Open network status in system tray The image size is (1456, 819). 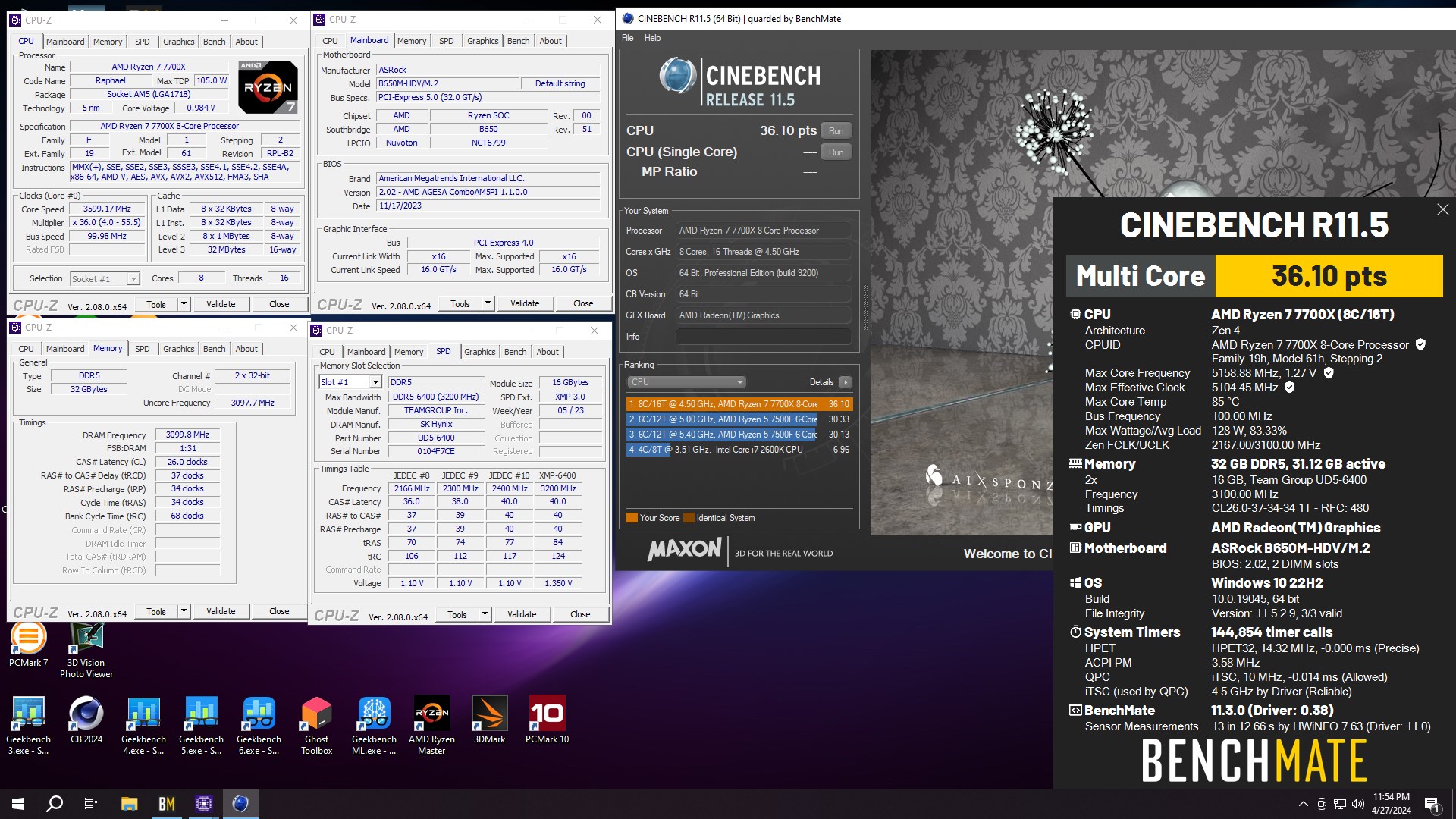[x=1339, y=804]
